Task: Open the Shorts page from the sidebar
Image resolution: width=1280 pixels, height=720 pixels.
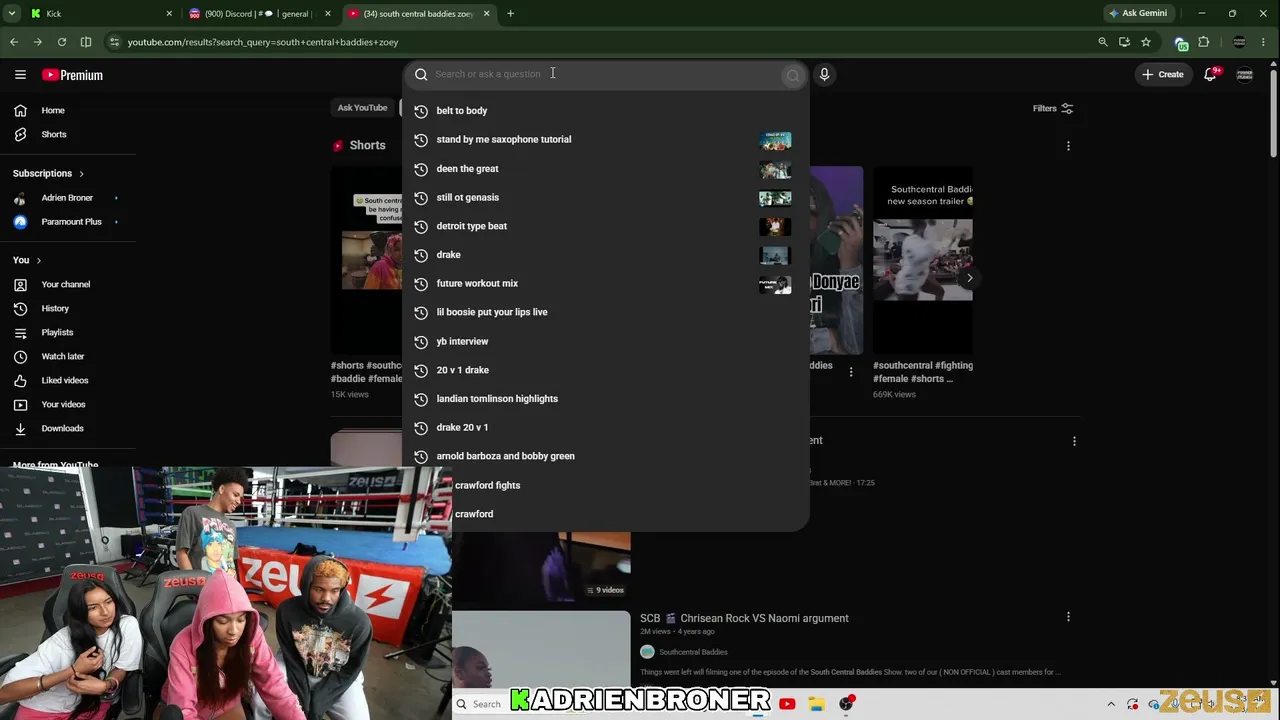Action: [54, 134]
